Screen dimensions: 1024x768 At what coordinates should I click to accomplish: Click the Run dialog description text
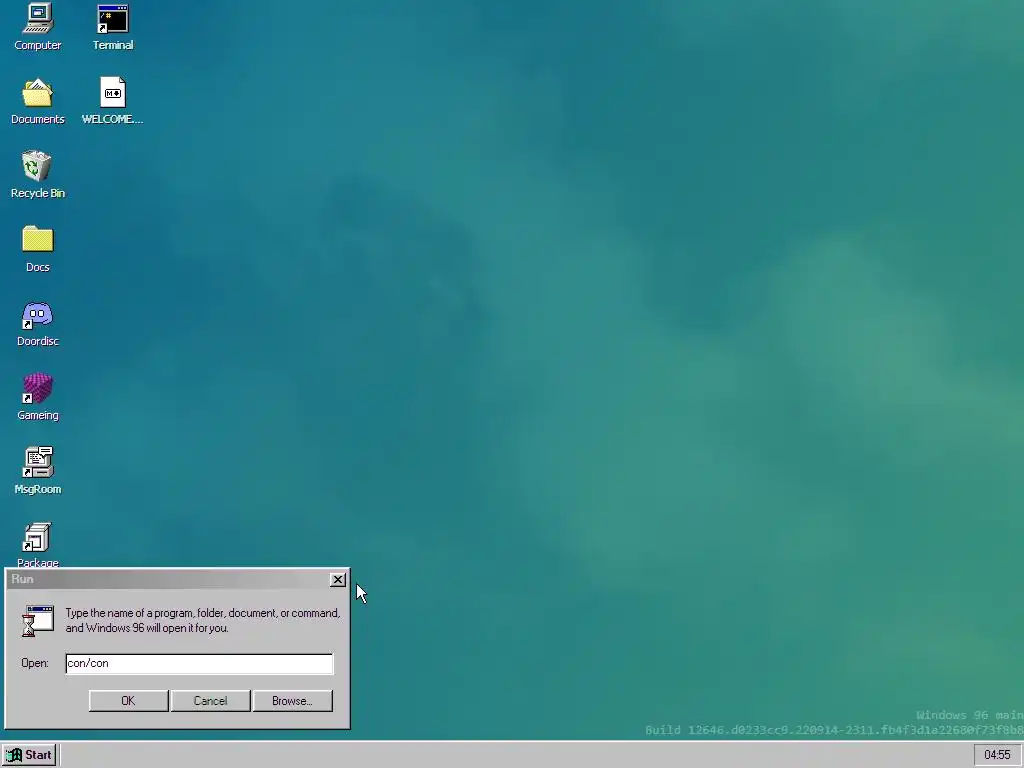202,620
